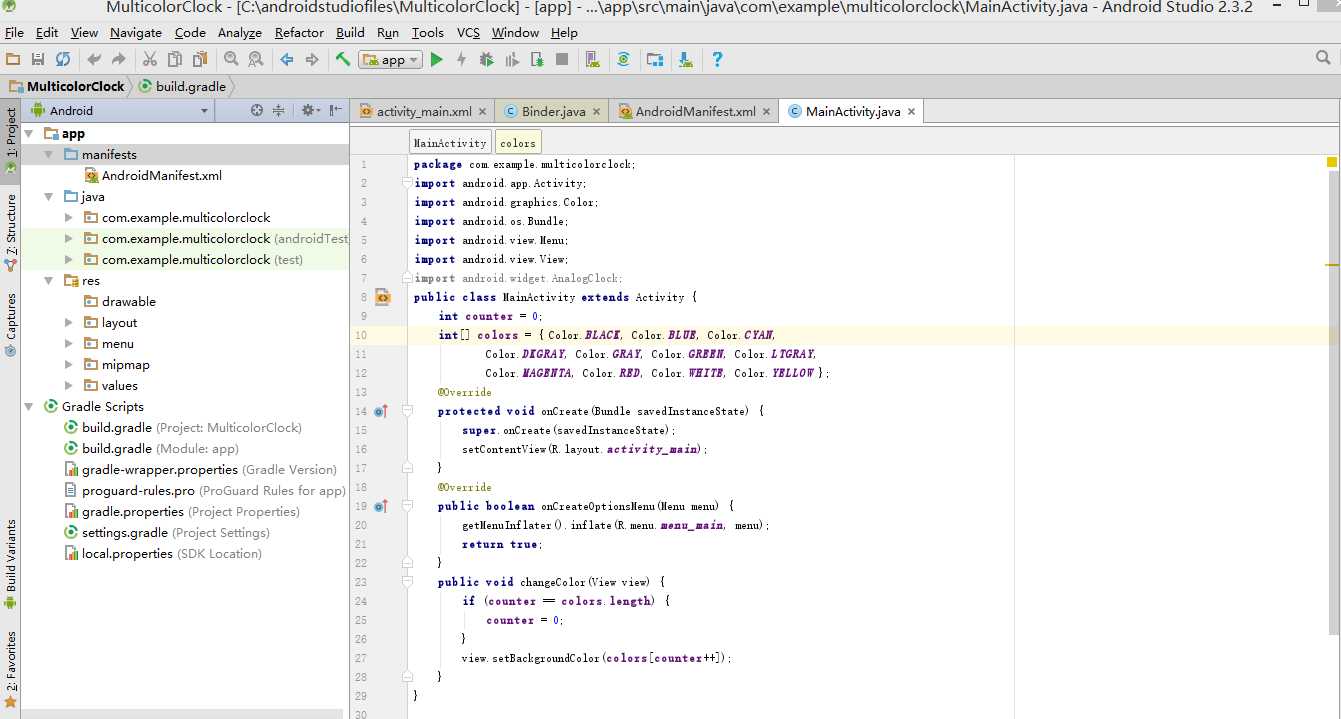The height and width of the screenshot is (719, 1341).
Task: Expand the layout folder under res
Action: click(x=69, y=322)
